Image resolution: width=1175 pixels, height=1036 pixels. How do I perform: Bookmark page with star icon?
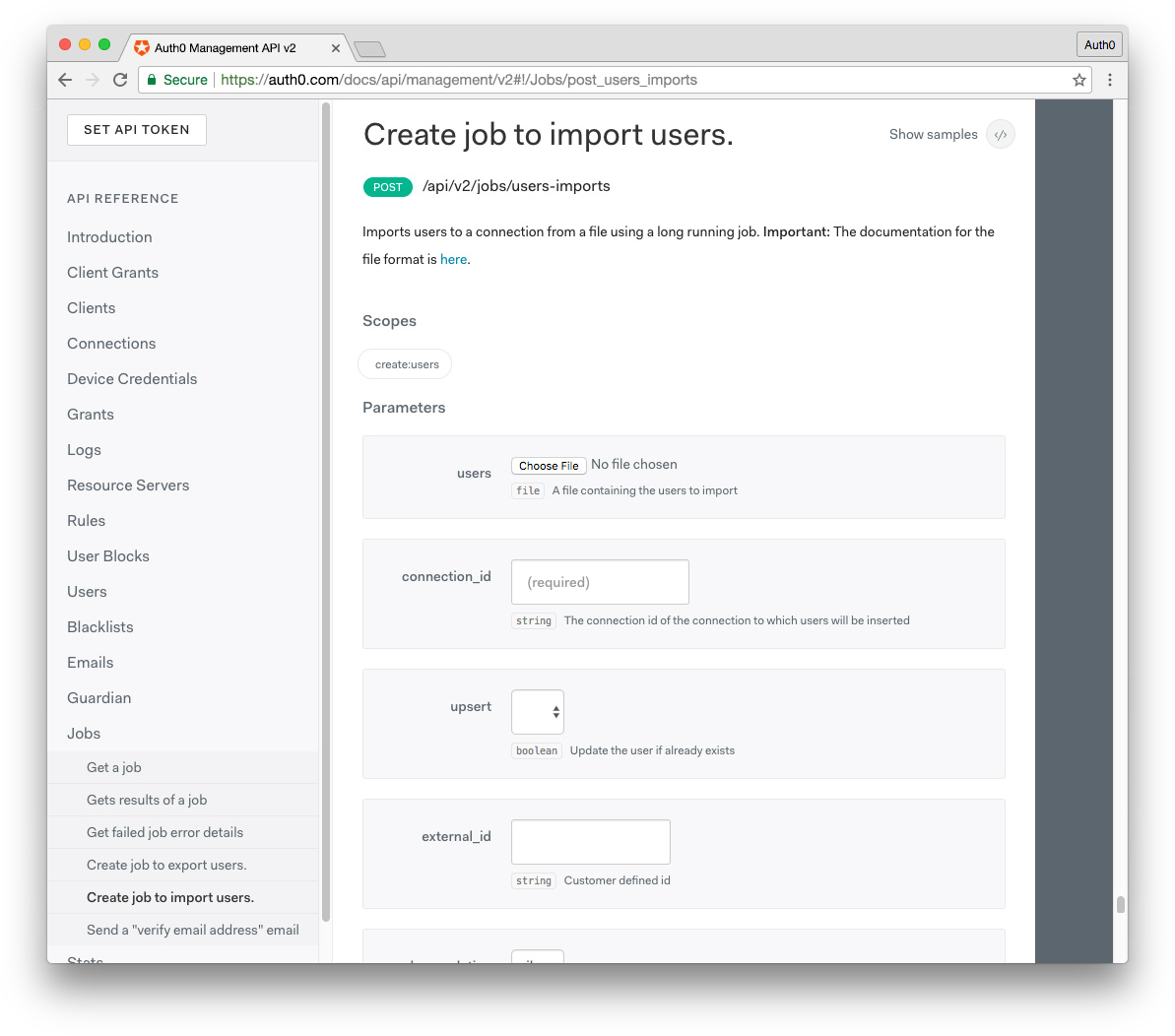point(1079,80)
